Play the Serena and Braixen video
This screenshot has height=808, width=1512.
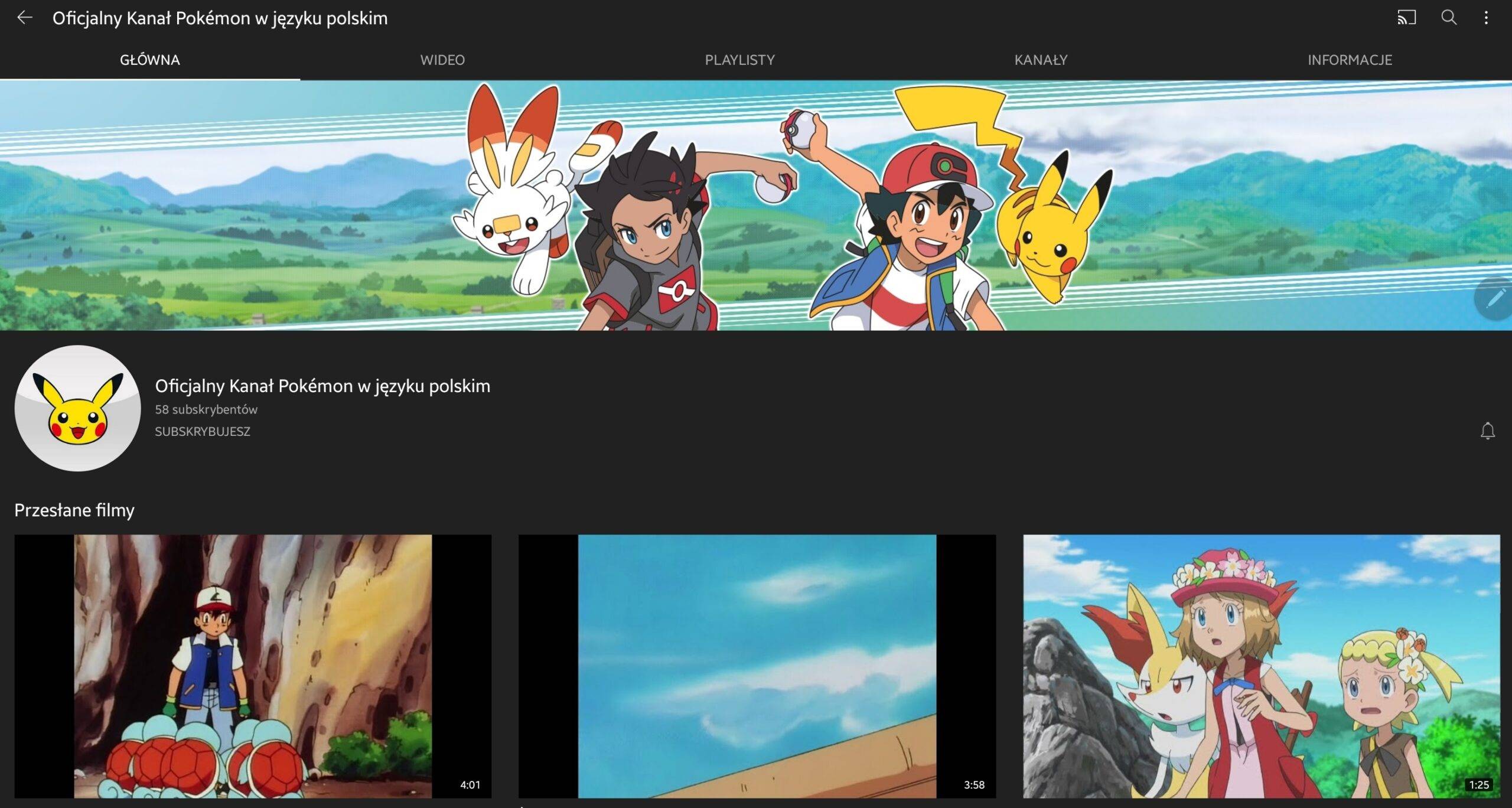point(1261,666)
